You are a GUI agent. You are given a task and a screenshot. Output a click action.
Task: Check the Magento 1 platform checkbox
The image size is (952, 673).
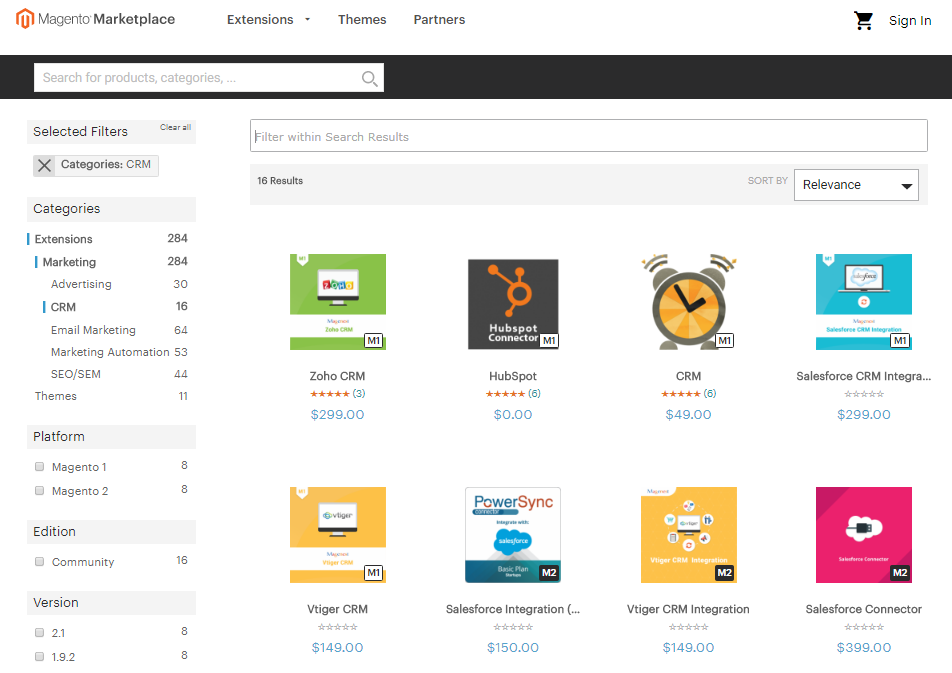pyautogui.click(x=39, y=466)
